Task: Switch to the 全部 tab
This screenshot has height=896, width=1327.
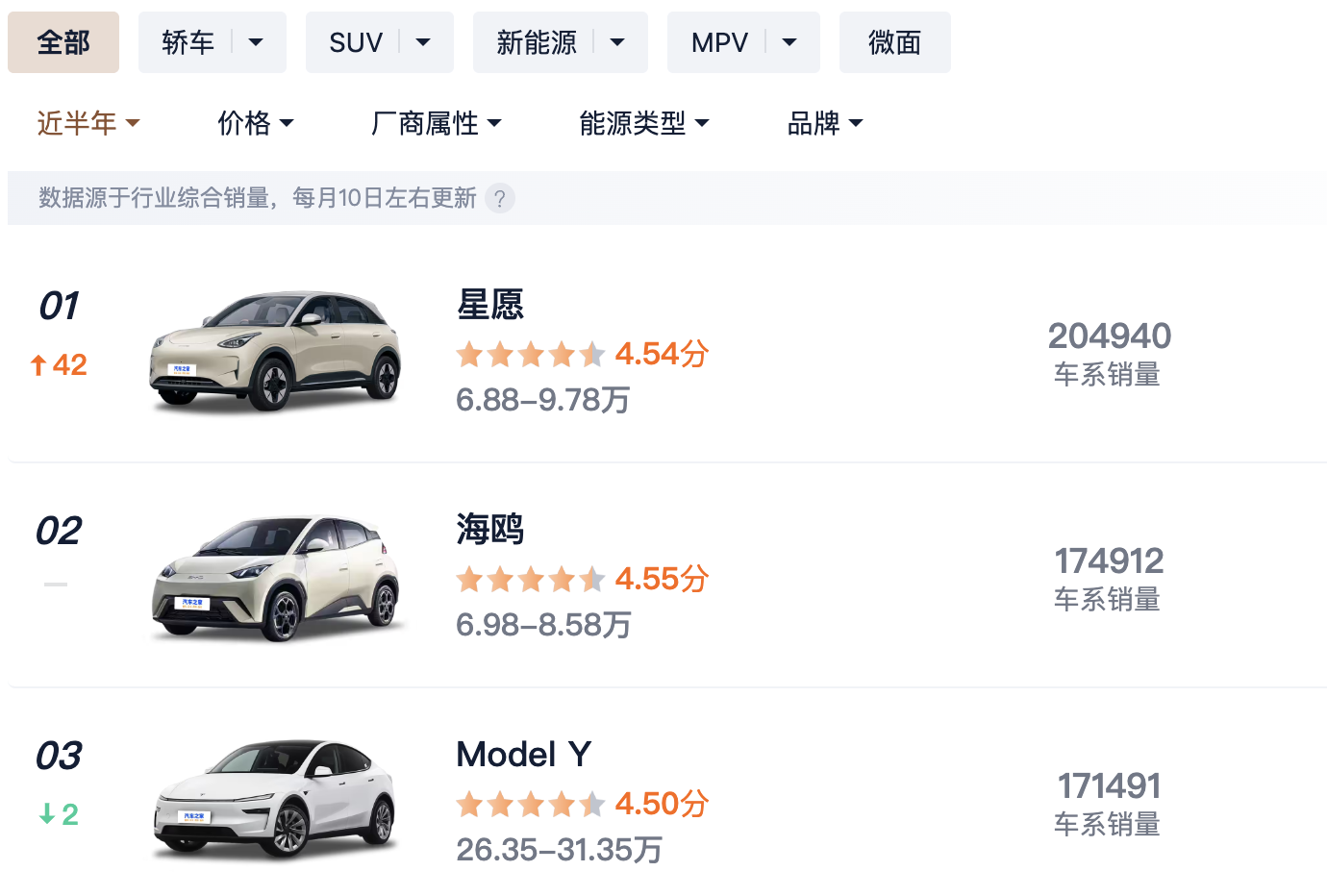Action: [x=63, y=42]
